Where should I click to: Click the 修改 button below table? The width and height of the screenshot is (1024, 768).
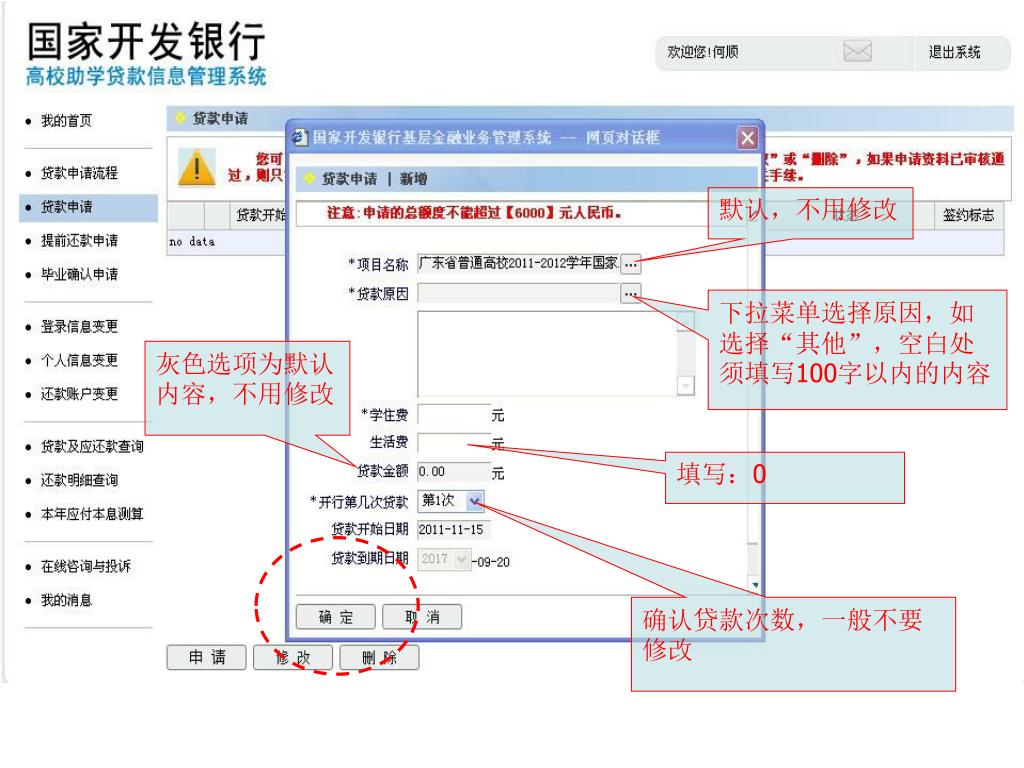(x=293, y=657)
